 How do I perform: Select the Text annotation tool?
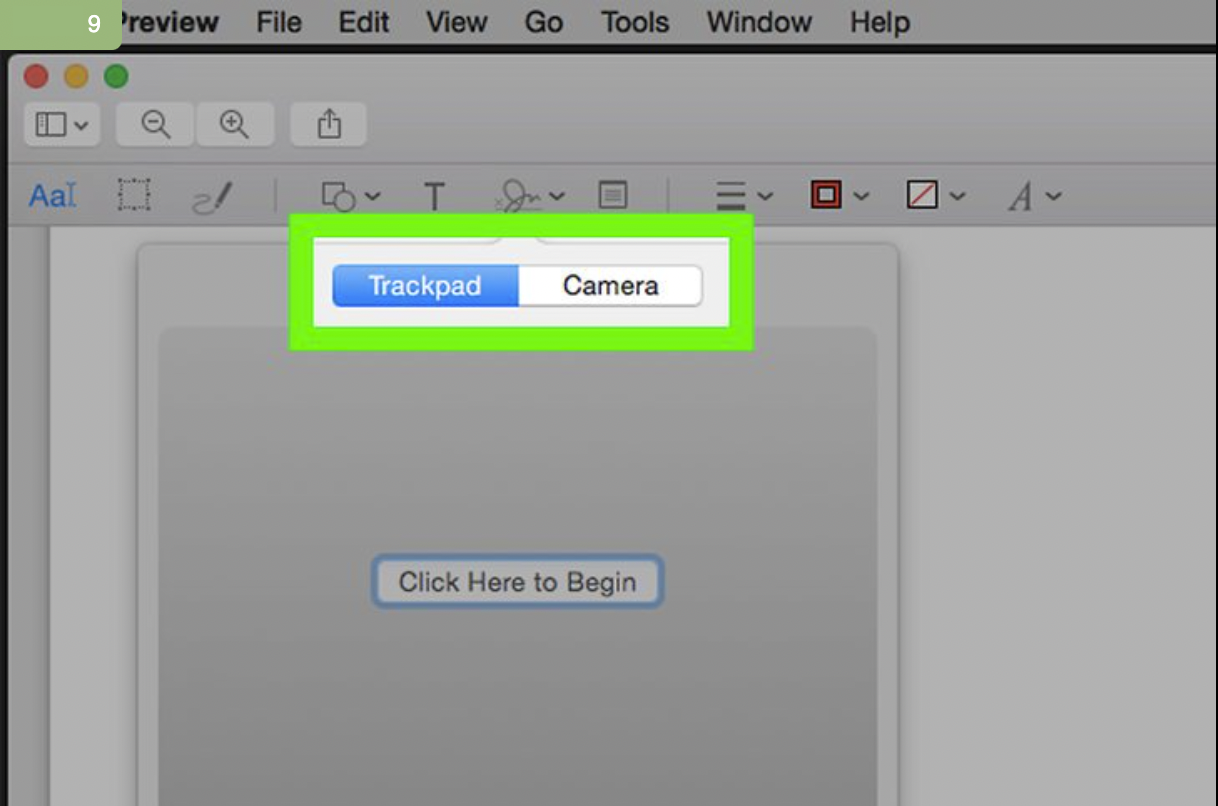coord(434,196)
